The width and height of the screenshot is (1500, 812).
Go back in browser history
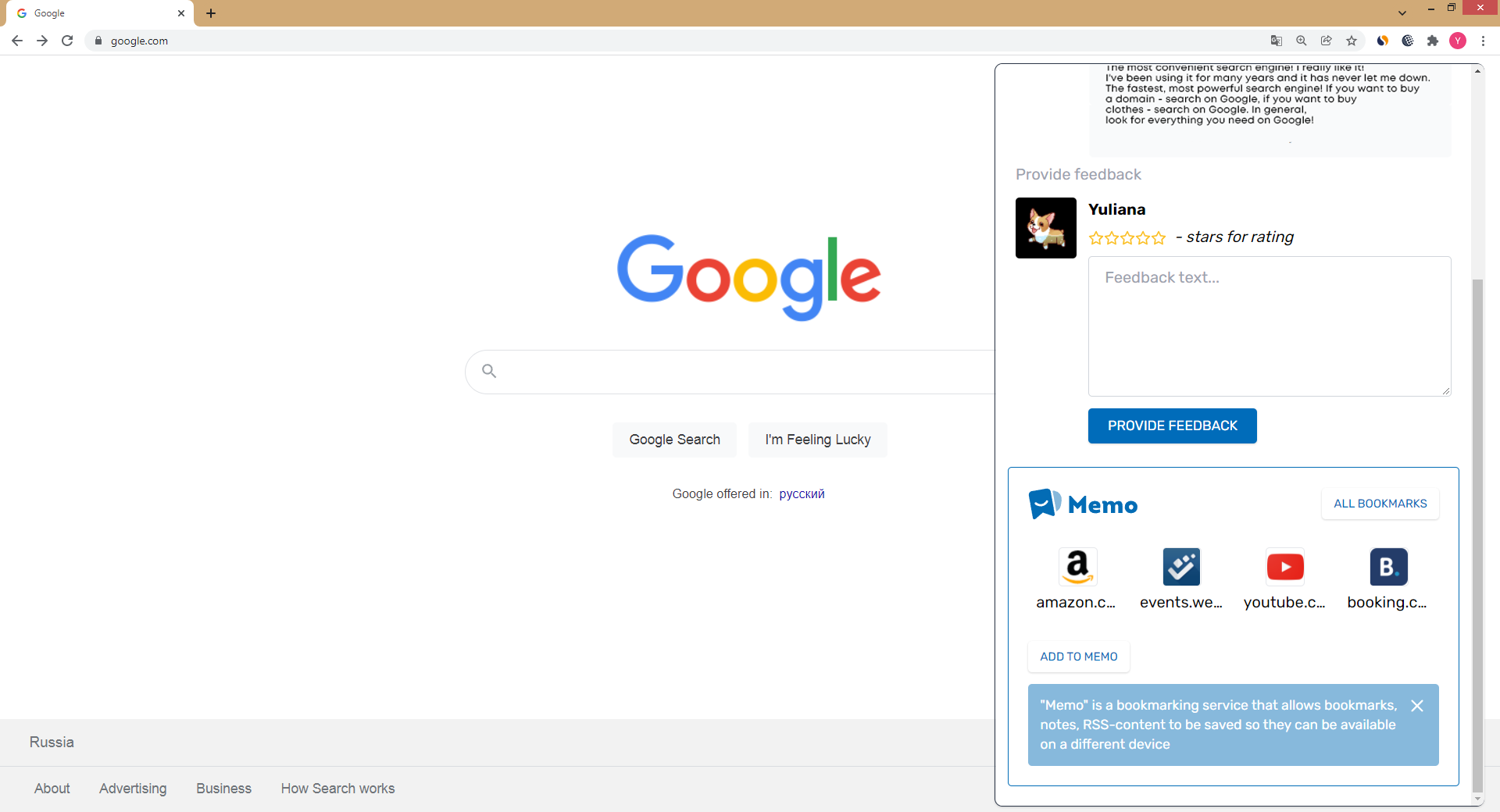click(x=17, y=41)
